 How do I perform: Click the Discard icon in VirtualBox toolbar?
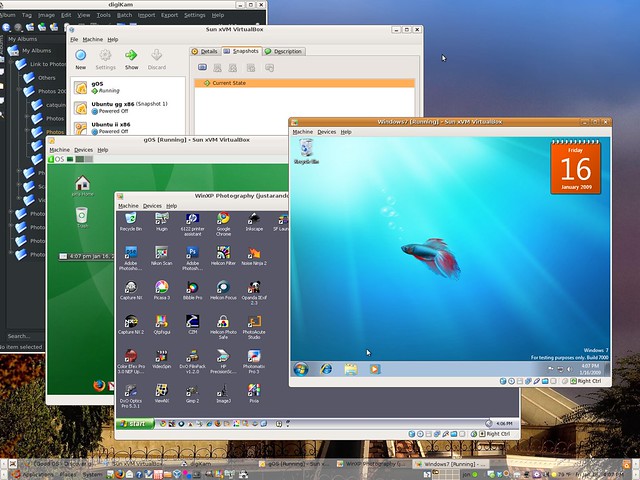tap(157, 55)
